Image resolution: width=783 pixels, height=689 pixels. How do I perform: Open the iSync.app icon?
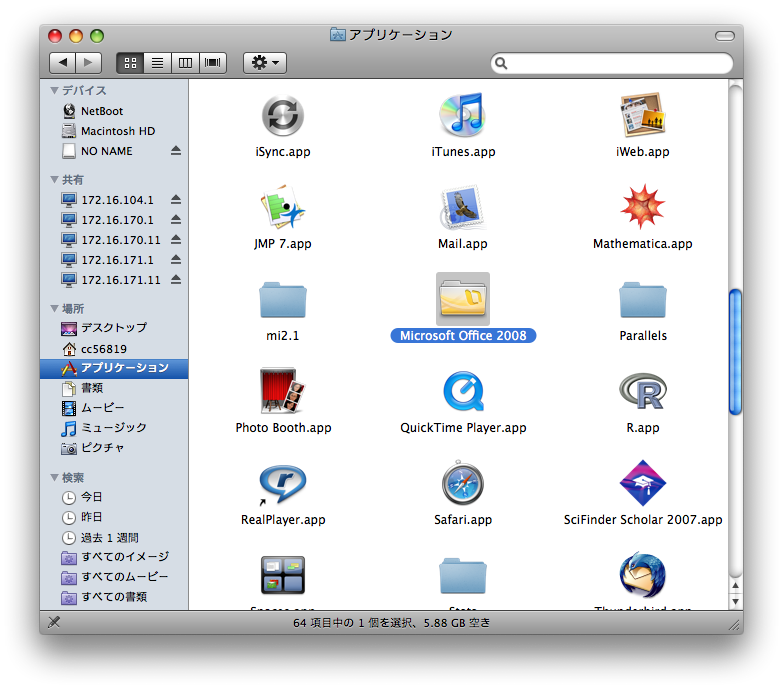click(283, 116)
